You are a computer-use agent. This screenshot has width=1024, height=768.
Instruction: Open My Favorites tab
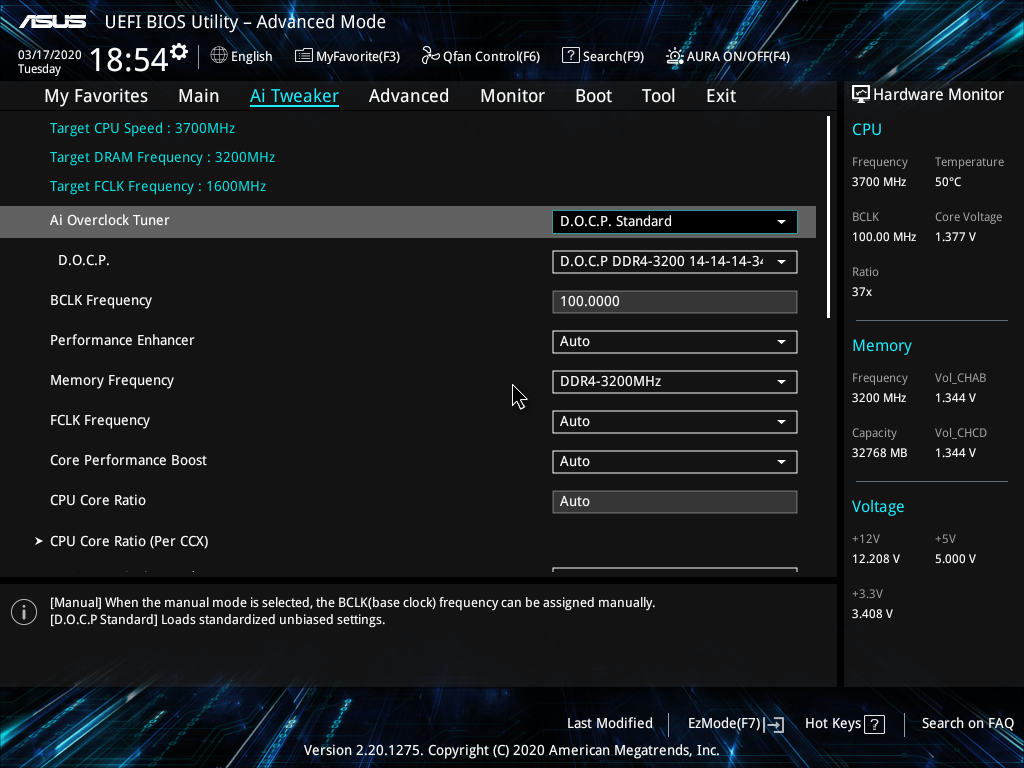(96, 96)
